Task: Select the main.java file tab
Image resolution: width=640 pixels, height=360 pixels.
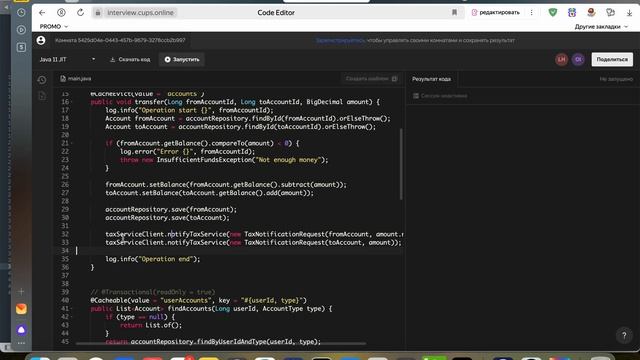Action: click(x=76, y=79)
